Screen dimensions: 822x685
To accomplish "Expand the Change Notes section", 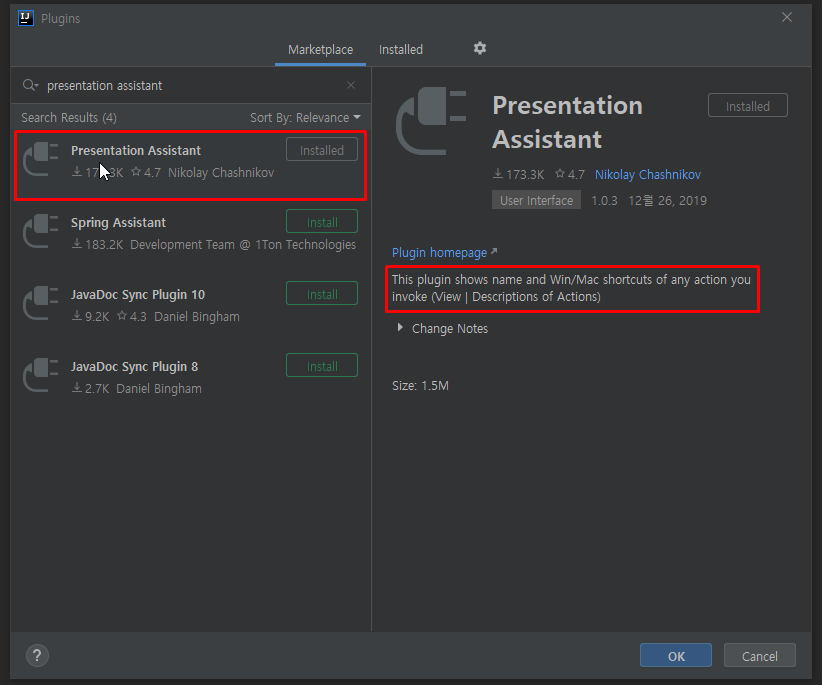I will tap(442, 329).
